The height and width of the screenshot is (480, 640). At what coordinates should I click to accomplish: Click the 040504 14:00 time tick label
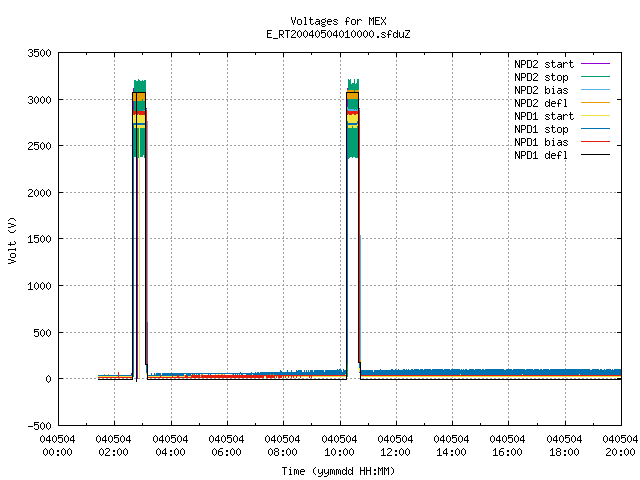tap(451, 446)
